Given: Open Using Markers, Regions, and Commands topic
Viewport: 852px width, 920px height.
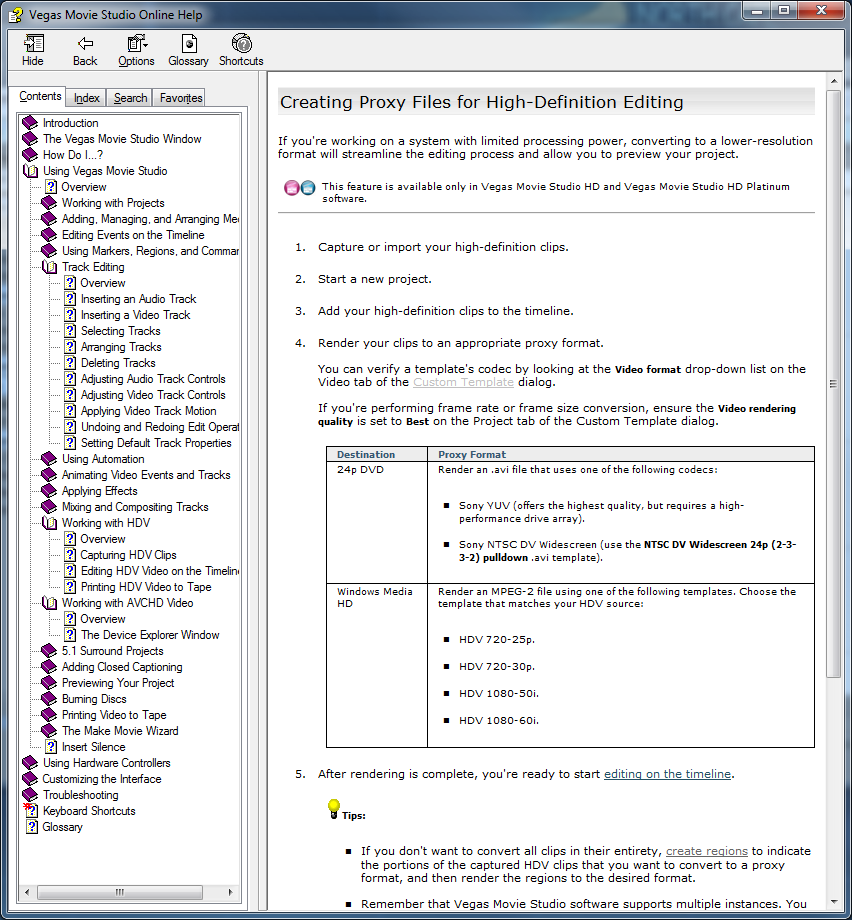Looking at the screenshot, I should tap(150, 251).
